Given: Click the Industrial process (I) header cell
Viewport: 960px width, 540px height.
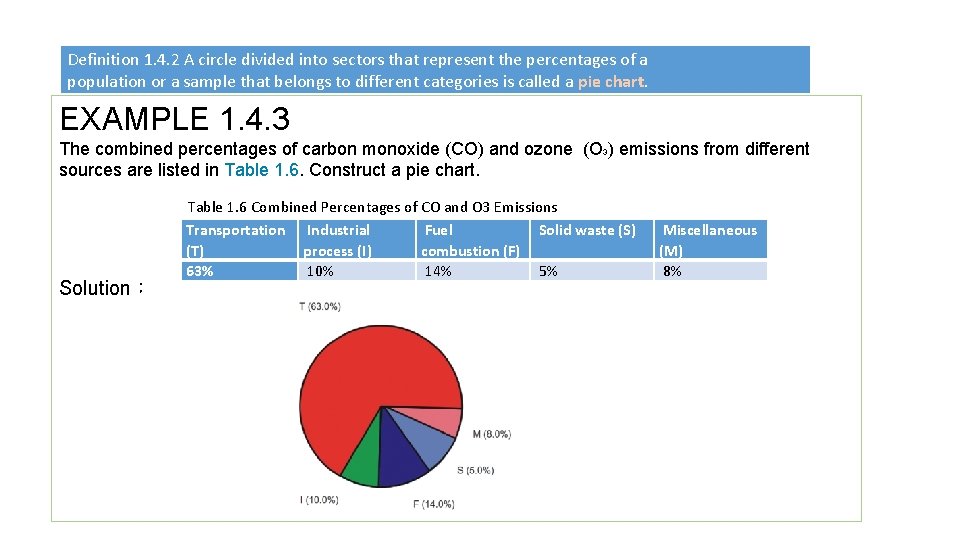Looking at the screenshot, I should coord(356,239).
